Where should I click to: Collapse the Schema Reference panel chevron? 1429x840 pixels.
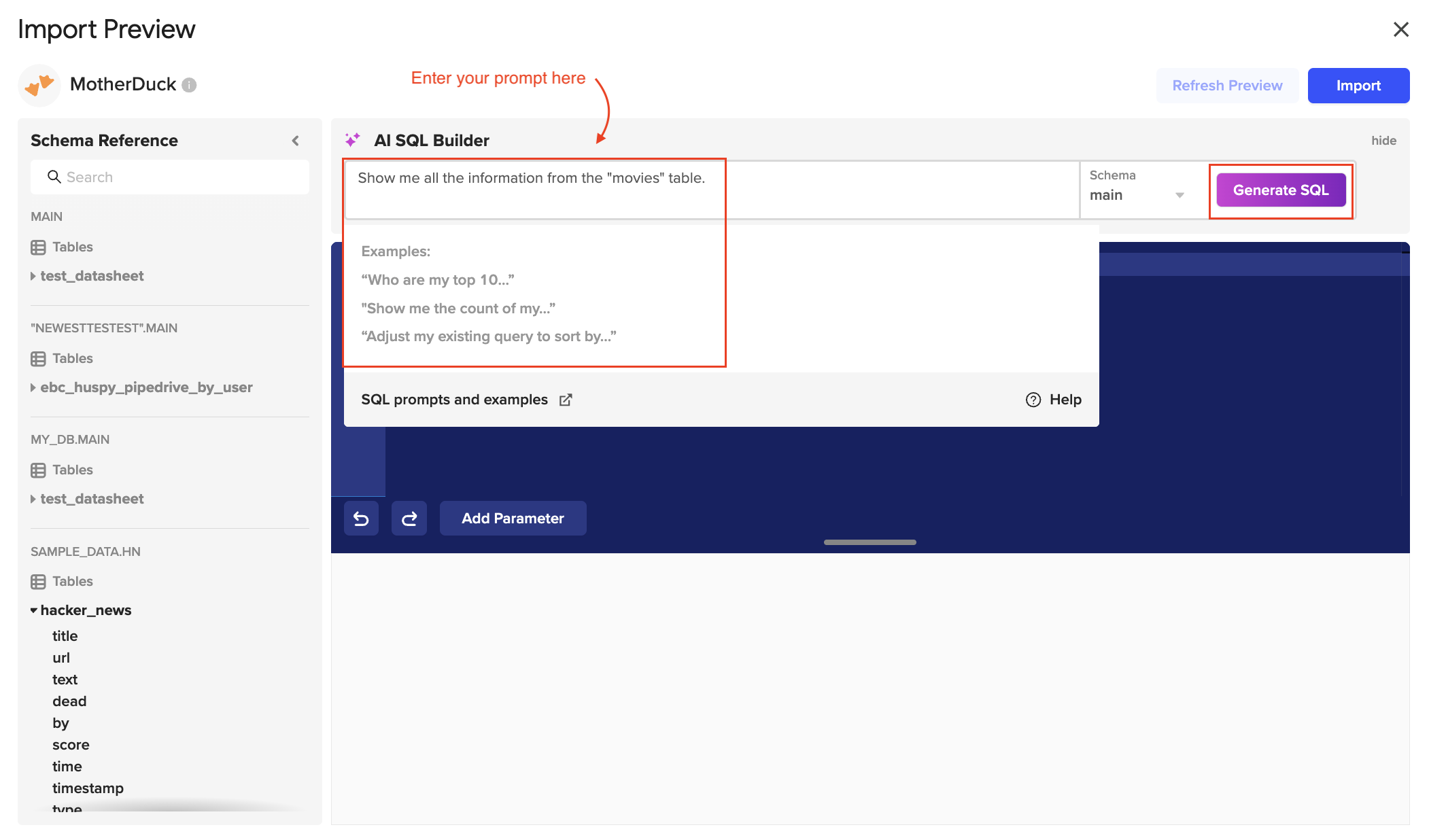coord(296,141)
